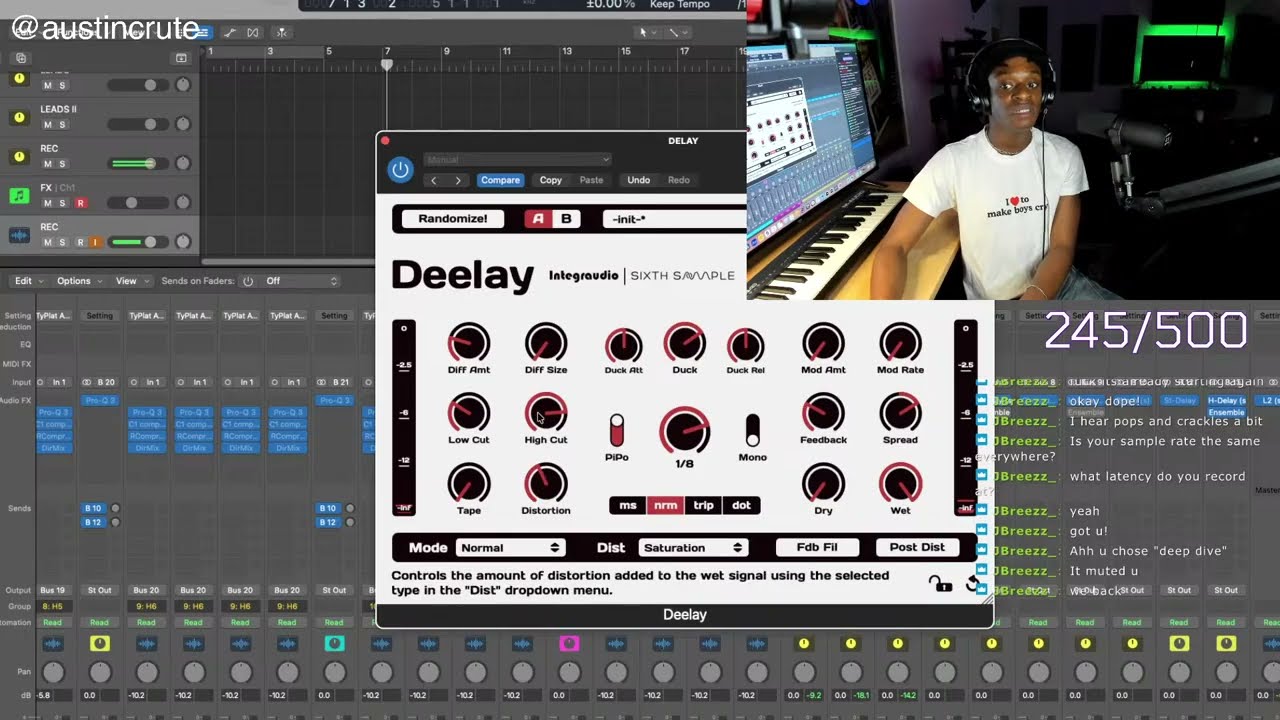This screenshot has height=720, width=1280.
Task: Select the B preset slot
Action: (x=566, y=219)
